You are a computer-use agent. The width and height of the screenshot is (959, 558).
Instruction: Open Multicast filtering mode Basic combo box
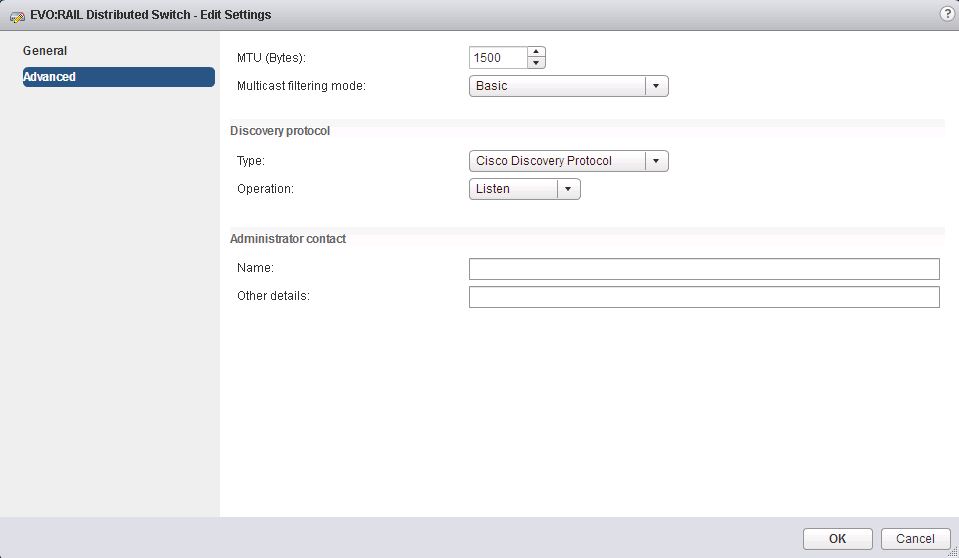(557, 86)
